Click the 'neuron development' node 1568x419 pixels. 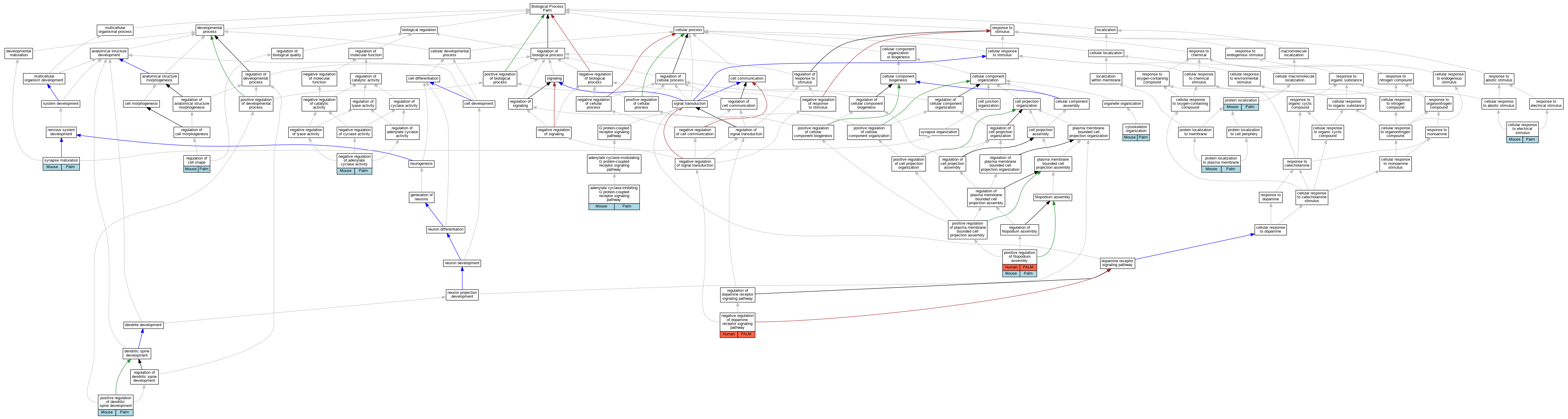pos(462,263)
